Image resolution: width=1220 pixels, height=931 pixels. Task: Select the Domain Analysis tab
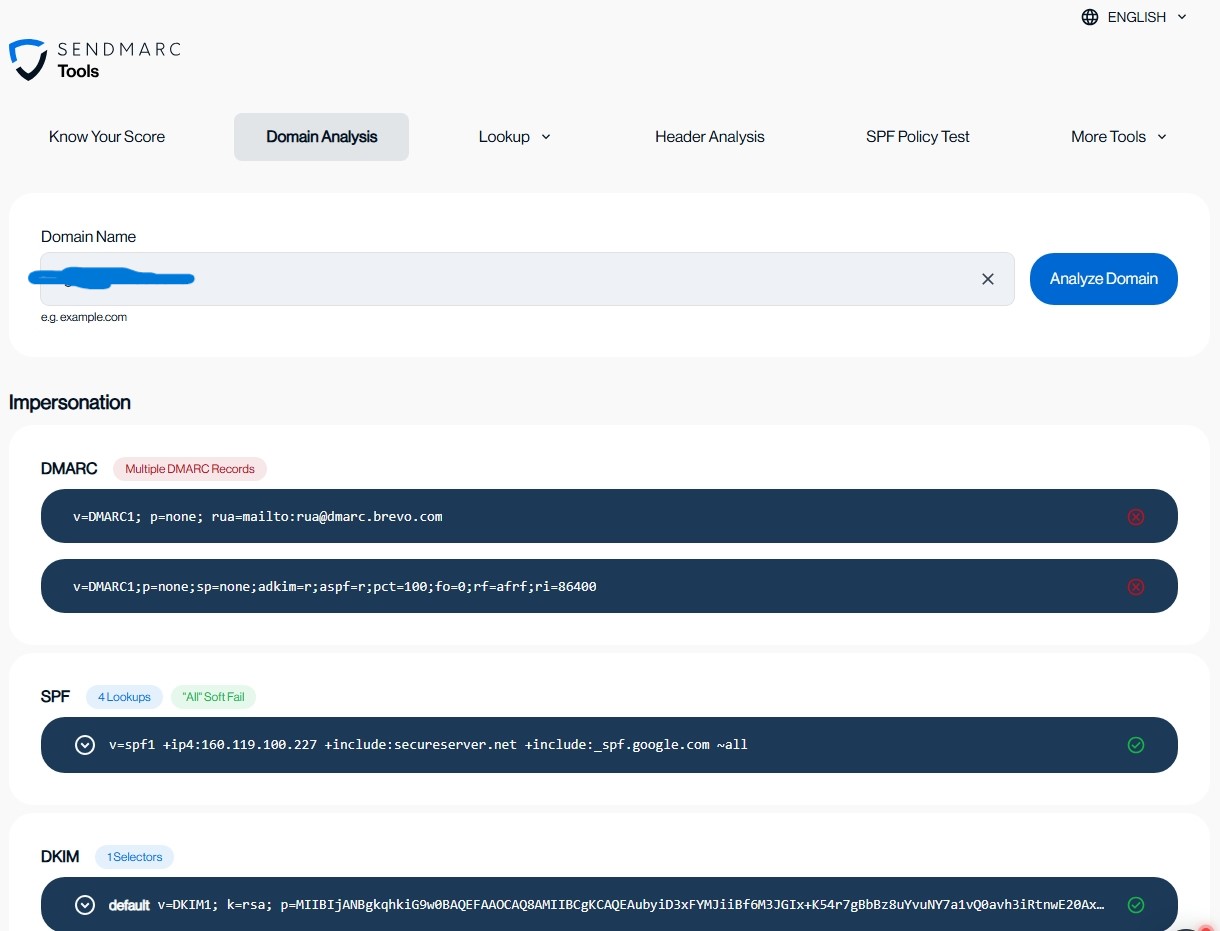click(x=322, y=137)
